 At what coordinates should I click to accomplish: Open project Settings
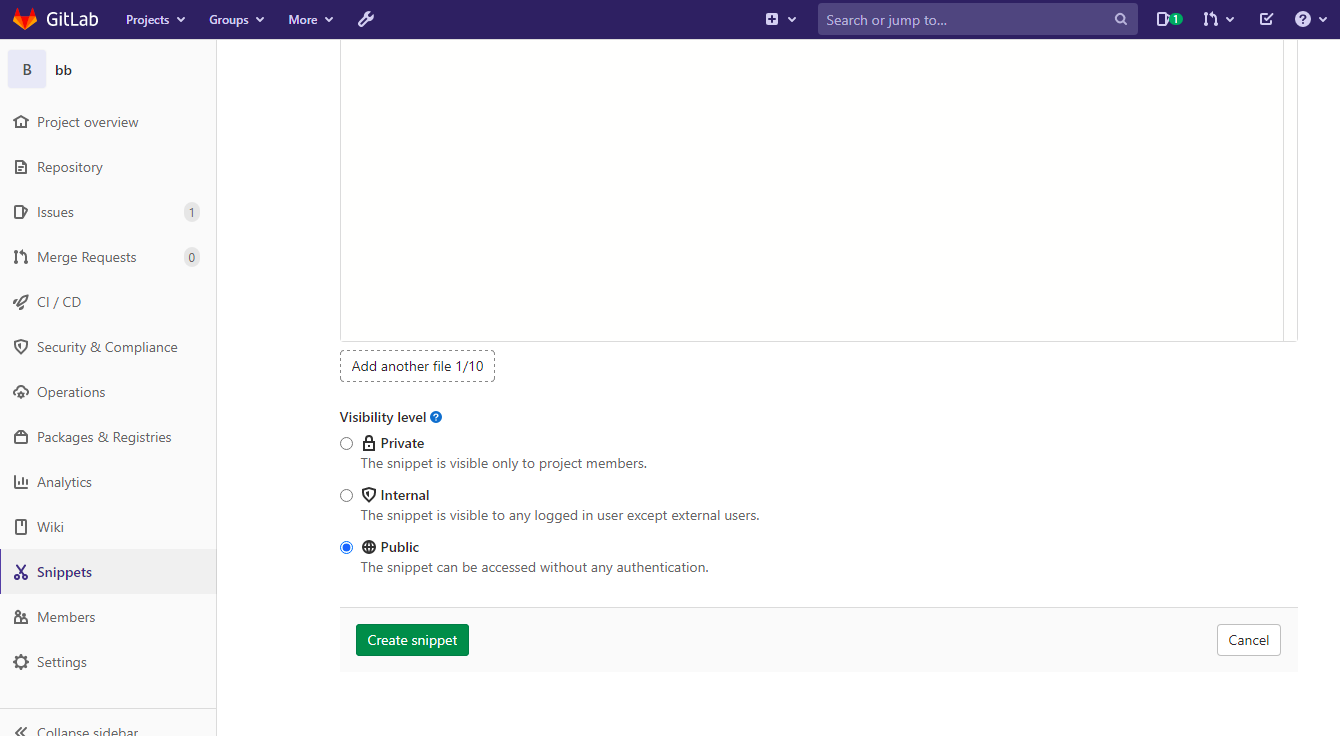click(62, 661)
